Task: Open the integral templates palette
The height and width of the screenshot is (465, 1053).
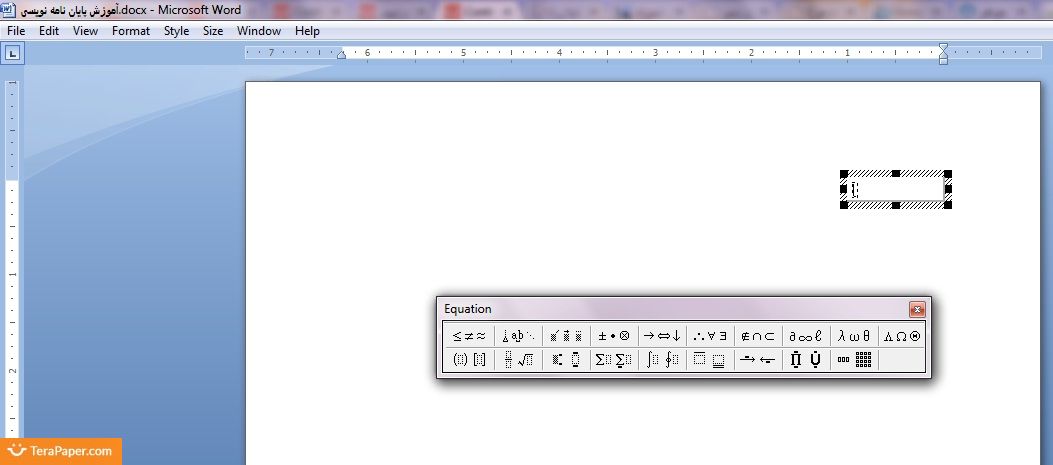Action: (x=662, y=360)
